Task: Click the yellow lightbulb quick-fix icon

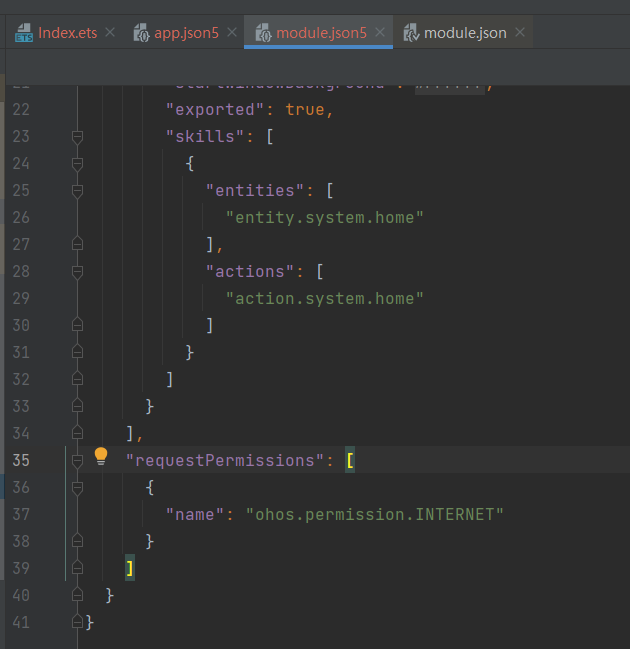Action: point(101,456)
